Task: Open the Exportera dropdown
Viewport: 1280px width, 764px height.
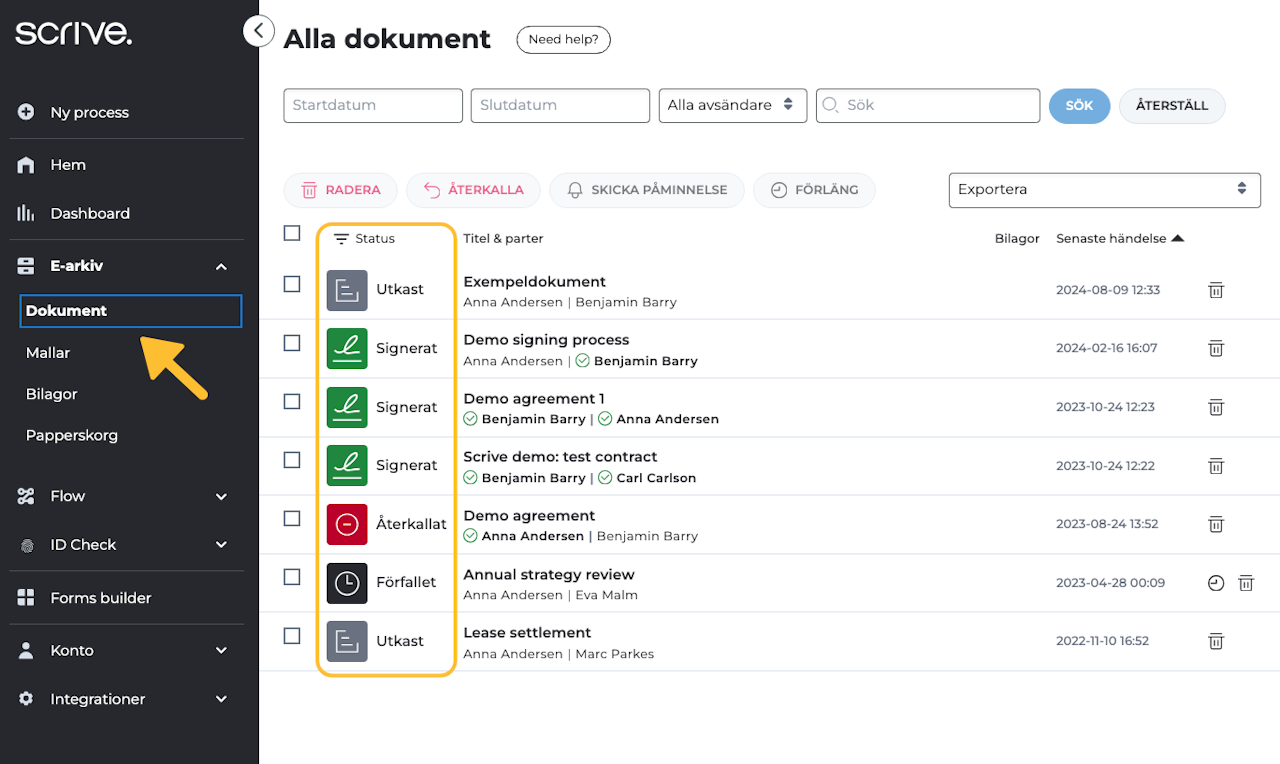Action: (x=1104, y=189)
